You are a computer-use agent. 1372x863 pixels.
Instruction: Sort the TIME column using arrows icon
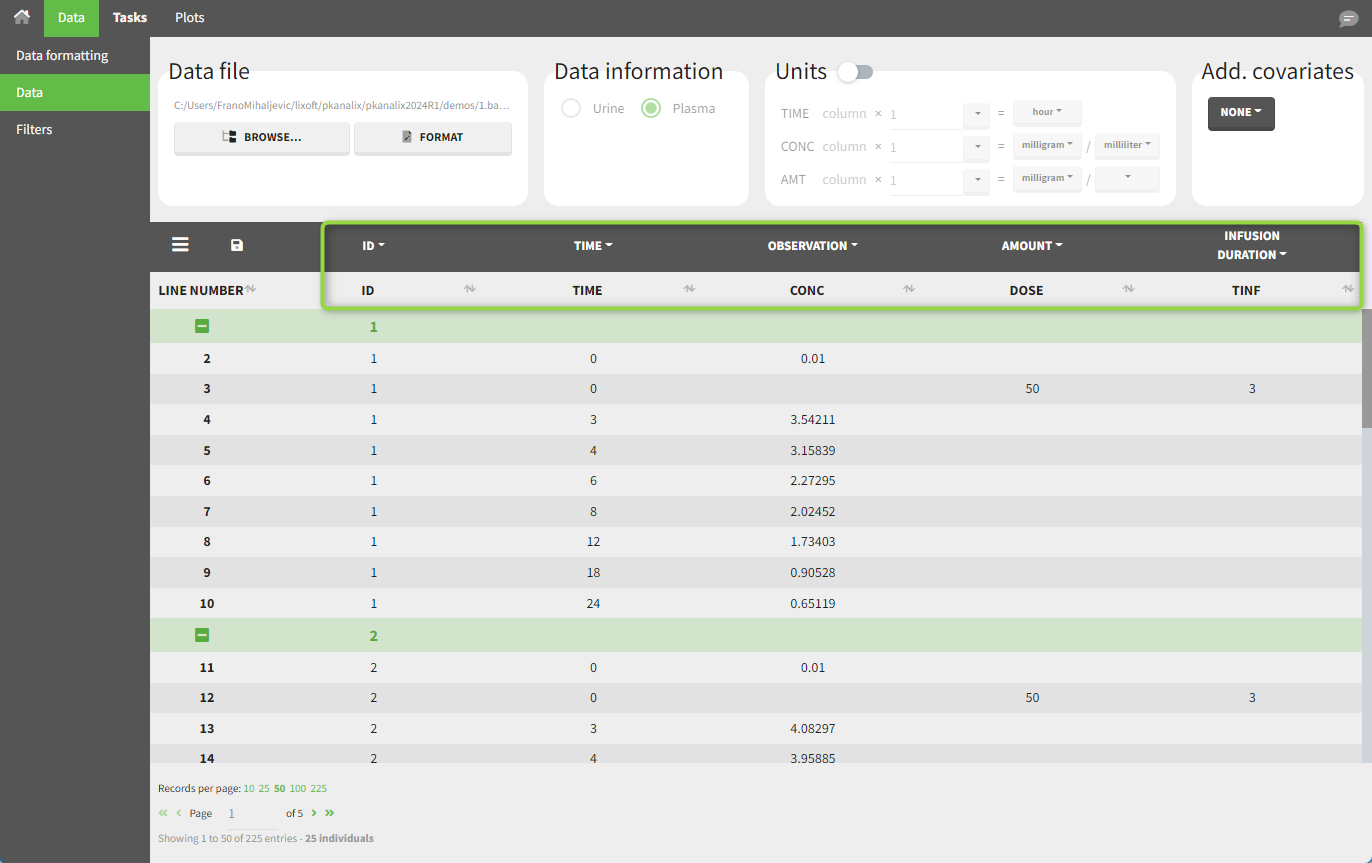(689, 289)
